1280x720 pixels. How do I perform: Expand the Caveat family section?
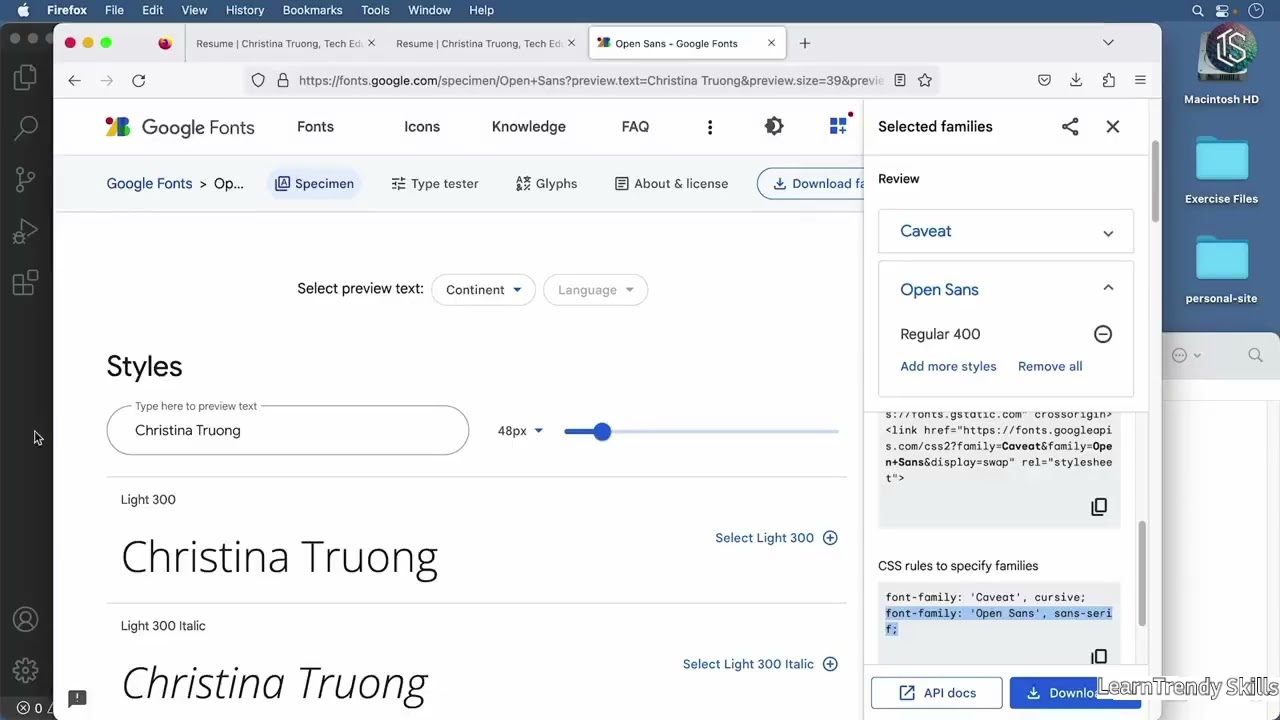tap(1006, 231)
